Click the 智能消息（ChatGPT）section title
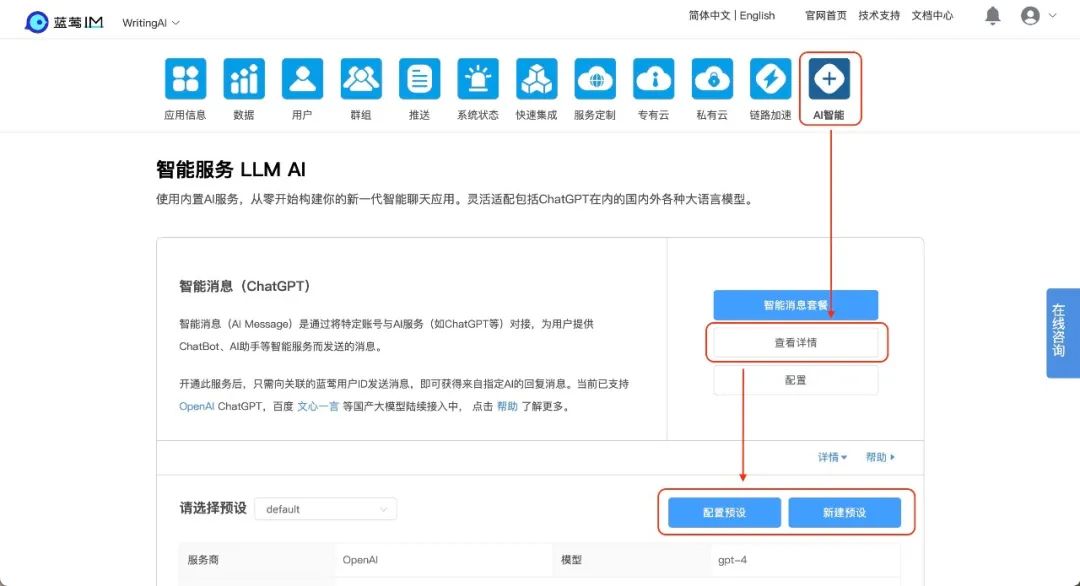The height and width of the screenshot is (586, 1080). pyautogui.click(x=245, y=286)
